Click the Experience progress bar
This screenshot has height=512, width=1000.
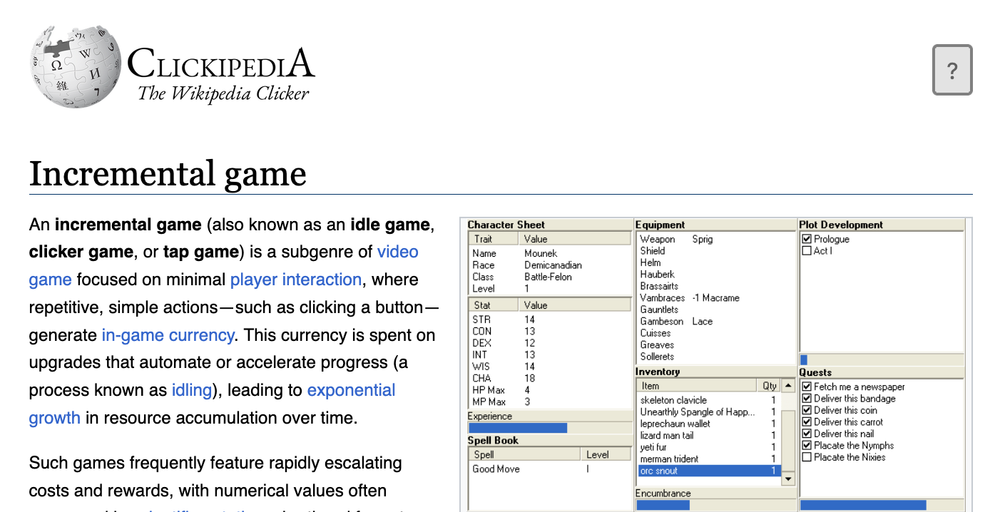[550, 428]
